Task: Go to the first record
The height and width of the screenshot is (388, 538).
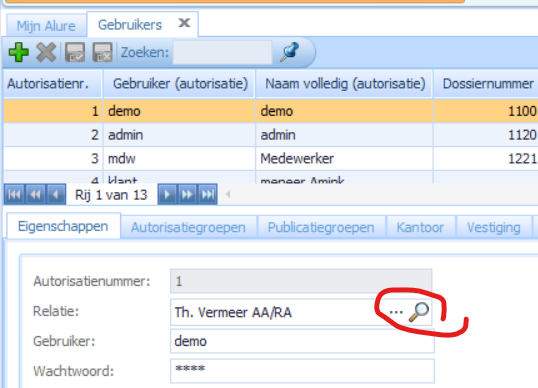Action: point(14,195)
